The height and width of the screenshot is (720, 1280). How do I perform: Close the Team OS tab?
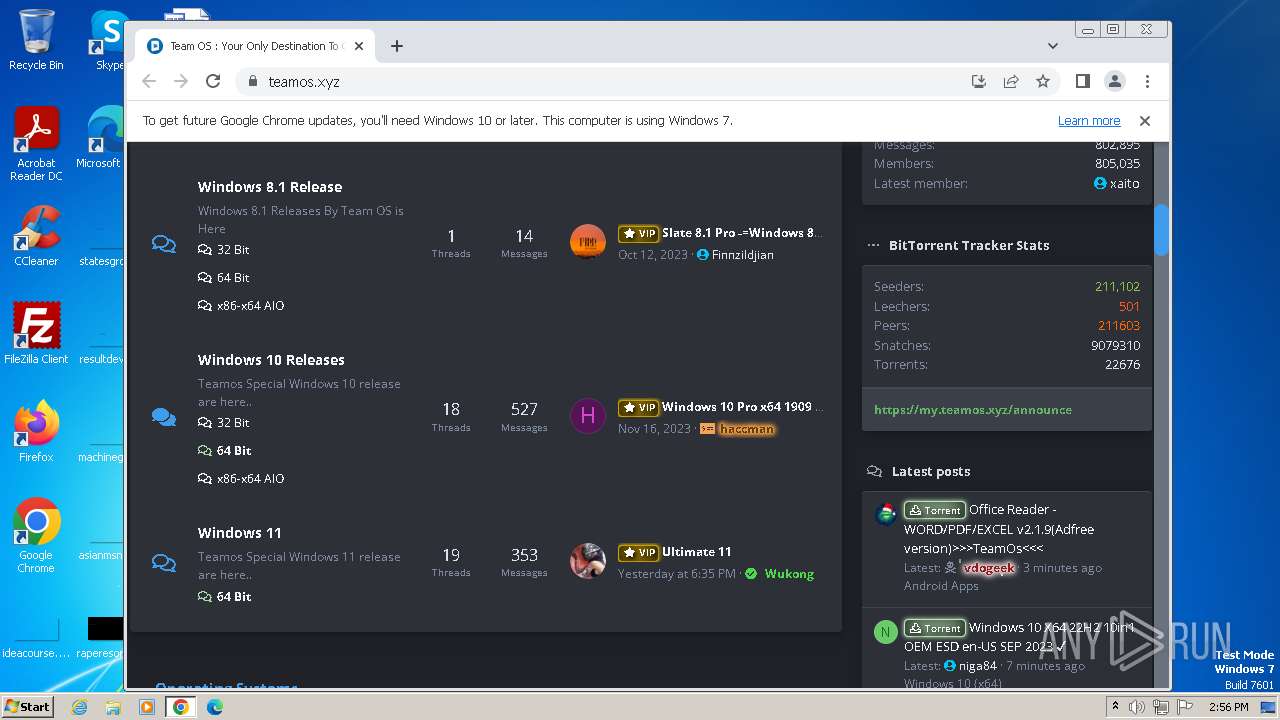(x=359, y=46)
